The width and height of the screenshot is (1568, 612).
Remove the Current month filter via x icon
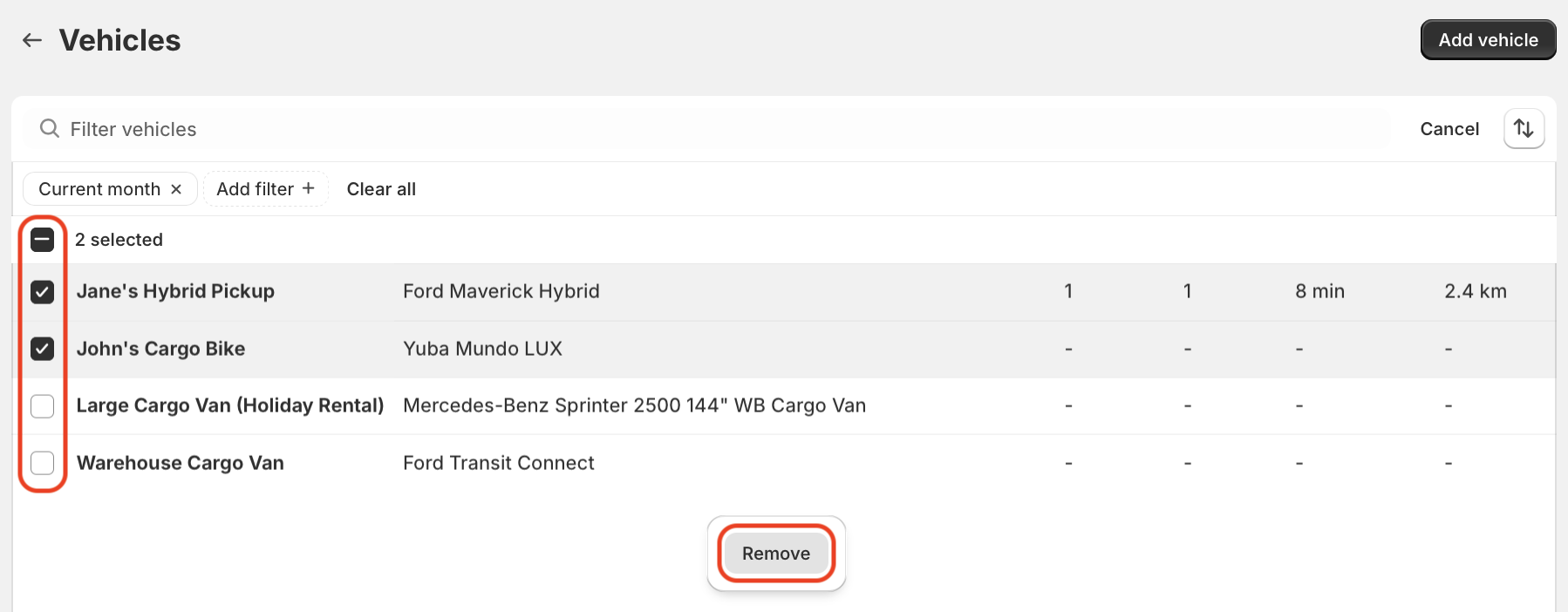tap(176, 189)
